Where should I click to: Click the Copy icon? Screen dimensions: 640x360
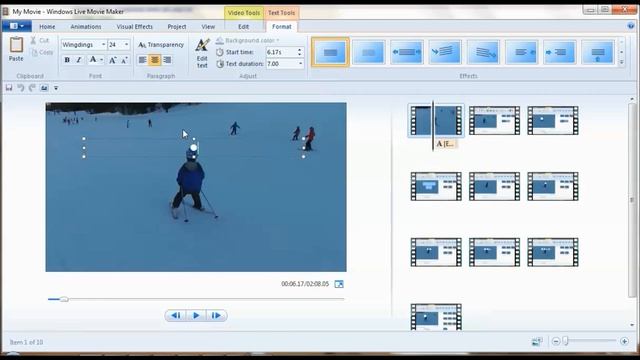pos(34,52)
